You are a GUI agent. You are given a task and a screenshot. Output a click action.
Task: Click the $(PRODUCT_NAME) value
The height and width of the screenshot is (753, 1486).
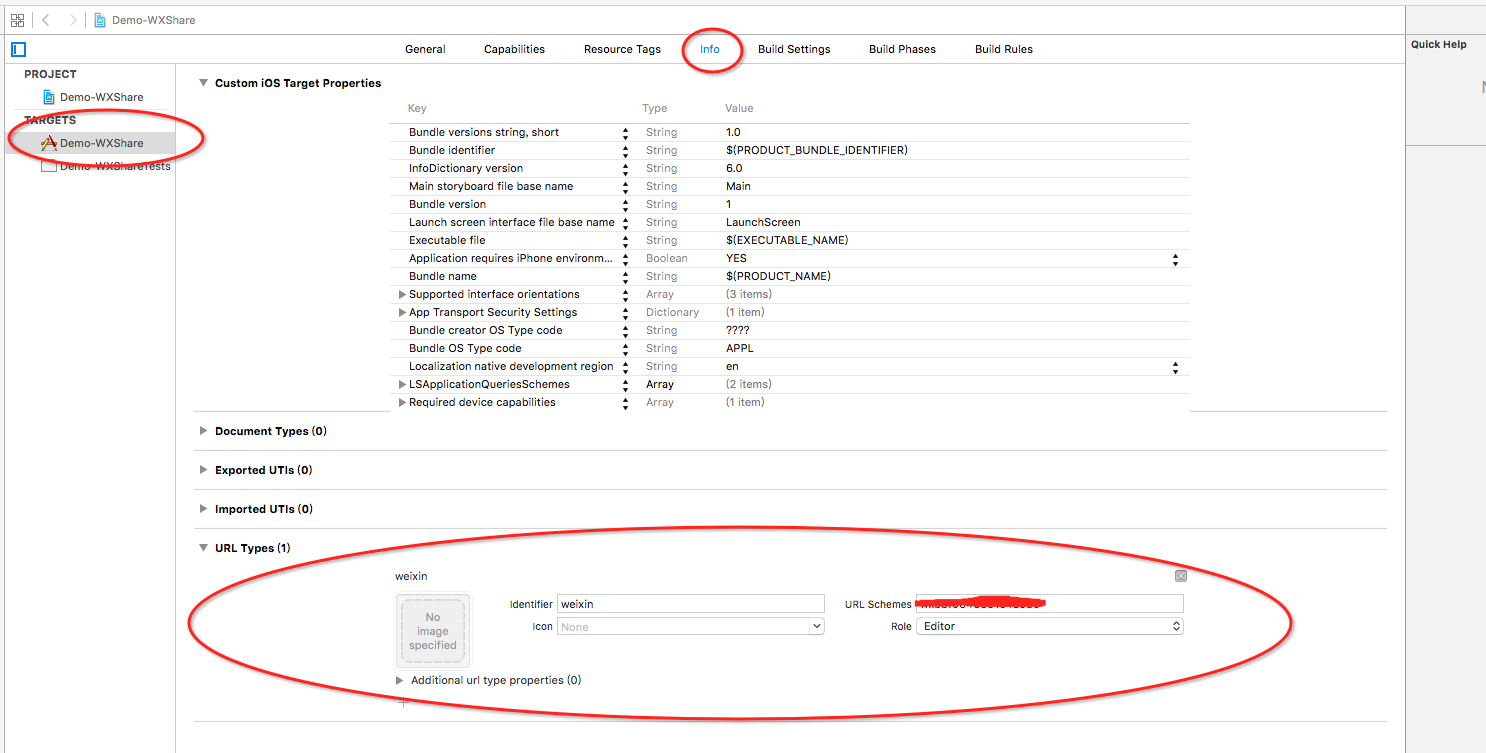click(778, 276)
